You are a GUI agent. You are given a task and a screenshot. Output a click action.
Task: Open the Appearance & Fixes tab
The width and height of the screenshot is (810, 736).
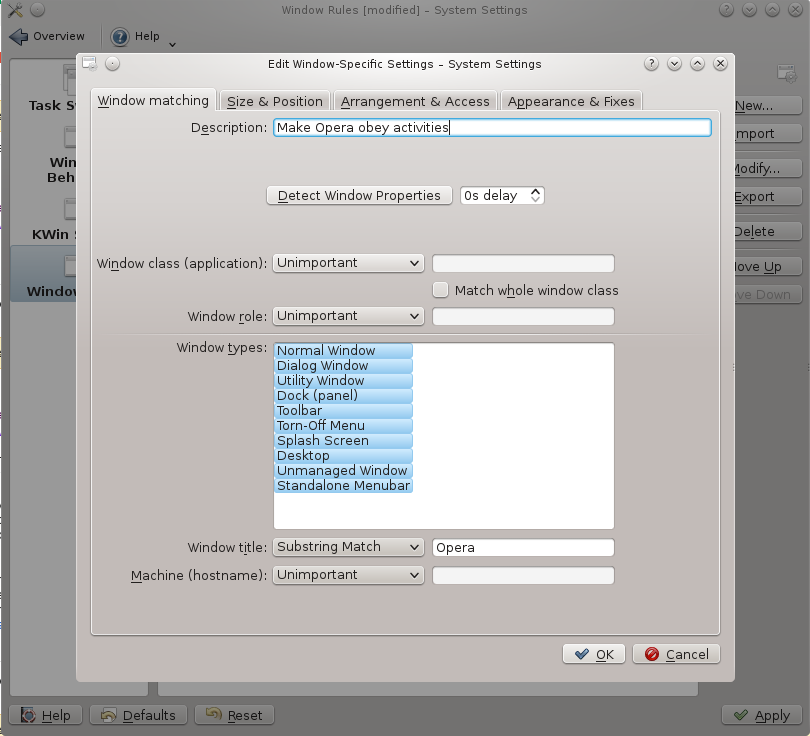(x=571, y=101)
